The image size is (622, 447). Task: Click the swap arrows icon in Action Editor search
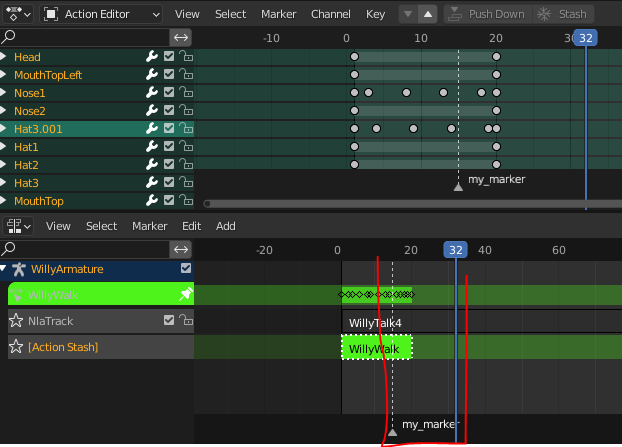pyautogui.click(x=181, y=37)
